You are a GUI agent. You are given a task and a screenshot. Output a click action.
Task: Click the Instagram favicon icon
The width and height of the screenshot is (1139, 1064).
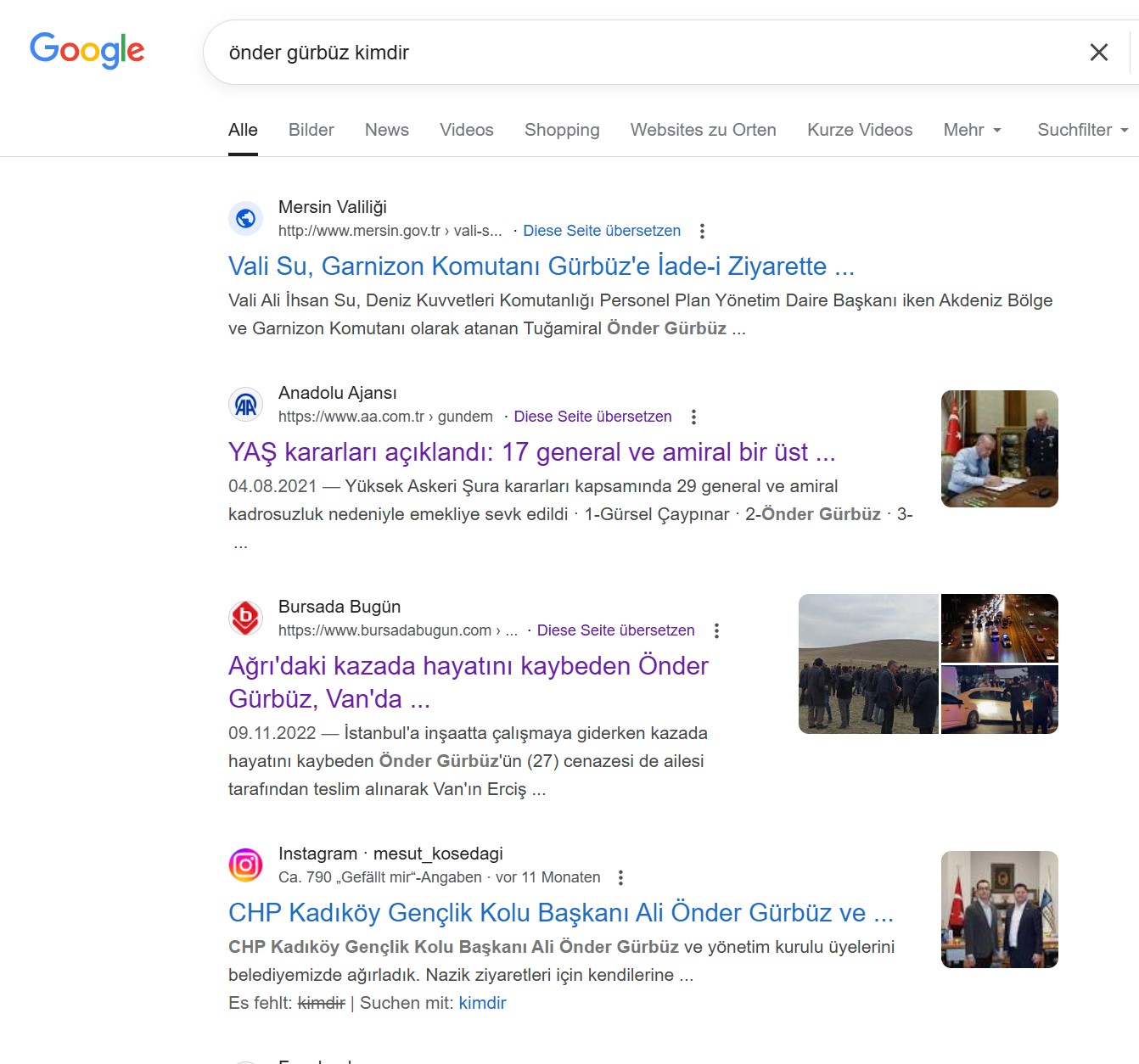(245, 865)
